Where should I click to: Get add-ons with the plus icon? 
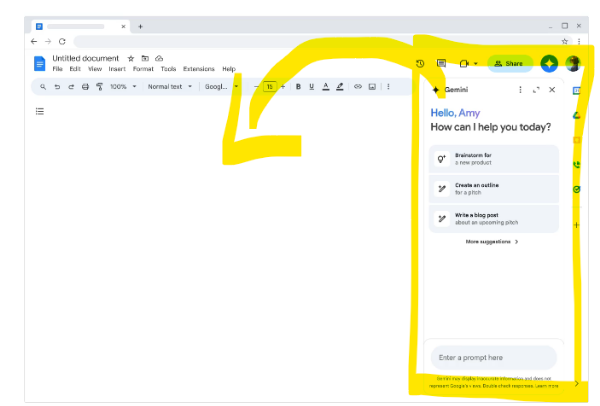coord(577,225)
